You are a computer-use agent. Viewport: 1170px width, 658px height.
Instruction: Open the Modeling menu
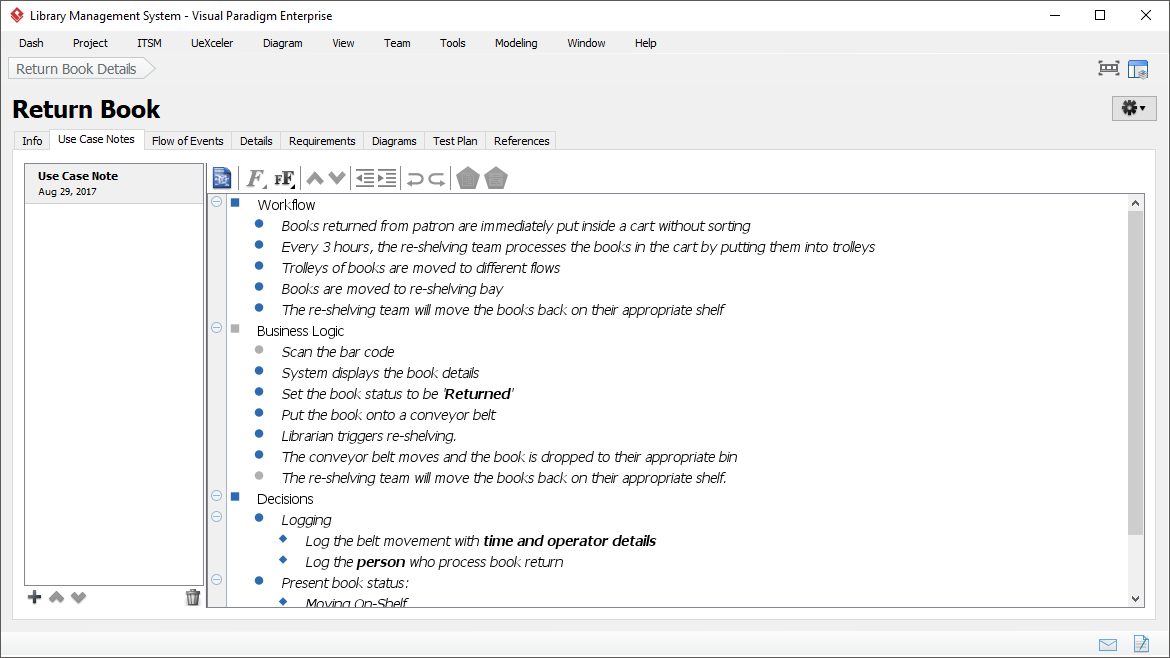(515, 43)
